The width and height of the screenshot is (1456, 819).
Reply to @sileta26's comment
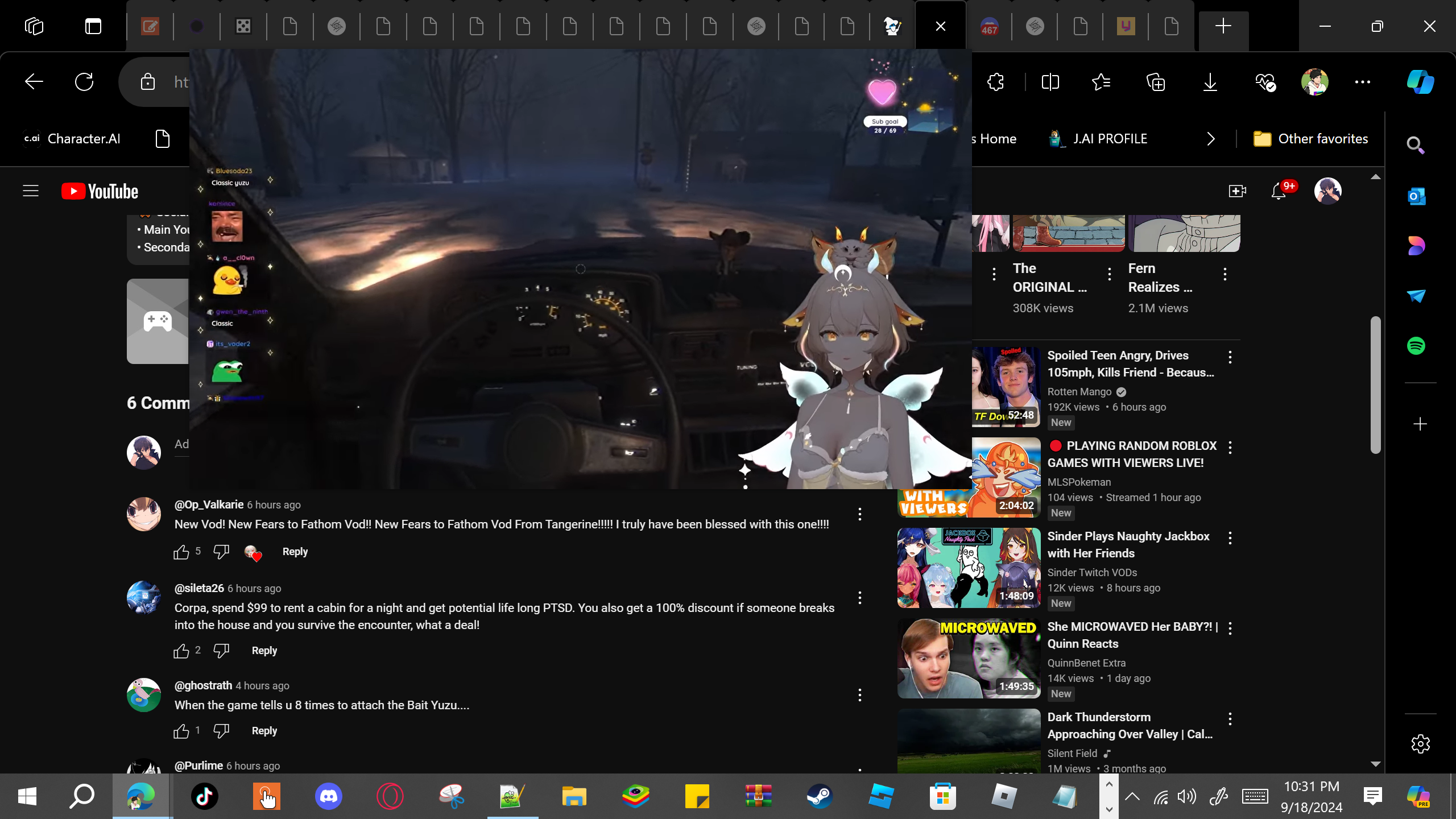(264, 651)
